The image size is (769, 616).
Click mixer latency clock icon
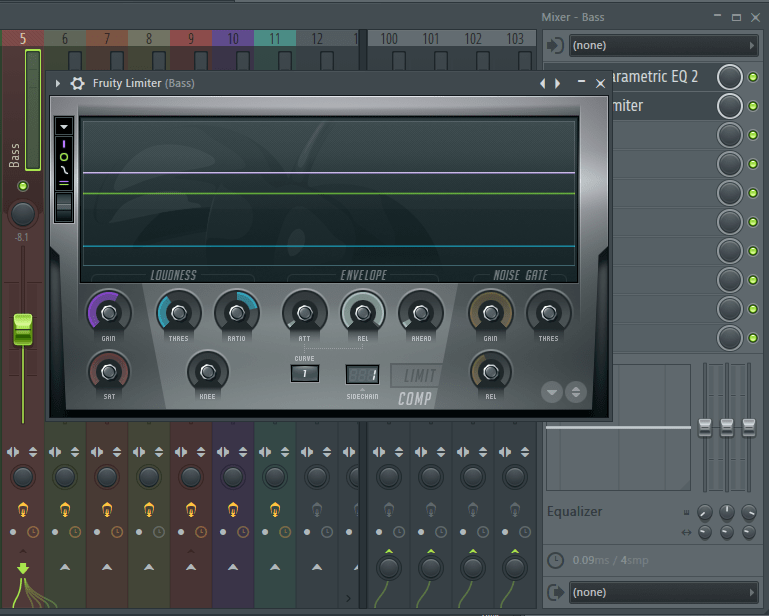click(556, 560)
